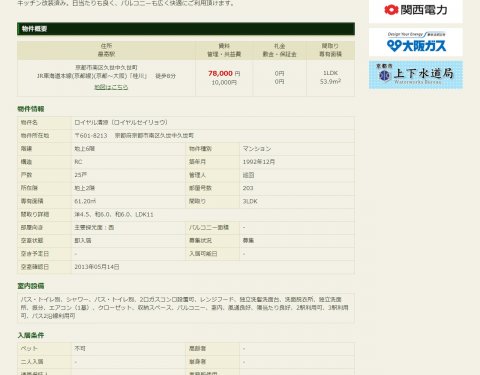The height and width of the screenshot is (375, 480).
Task: Open the 関西電力 banner
Action: [x=415, y=10]
